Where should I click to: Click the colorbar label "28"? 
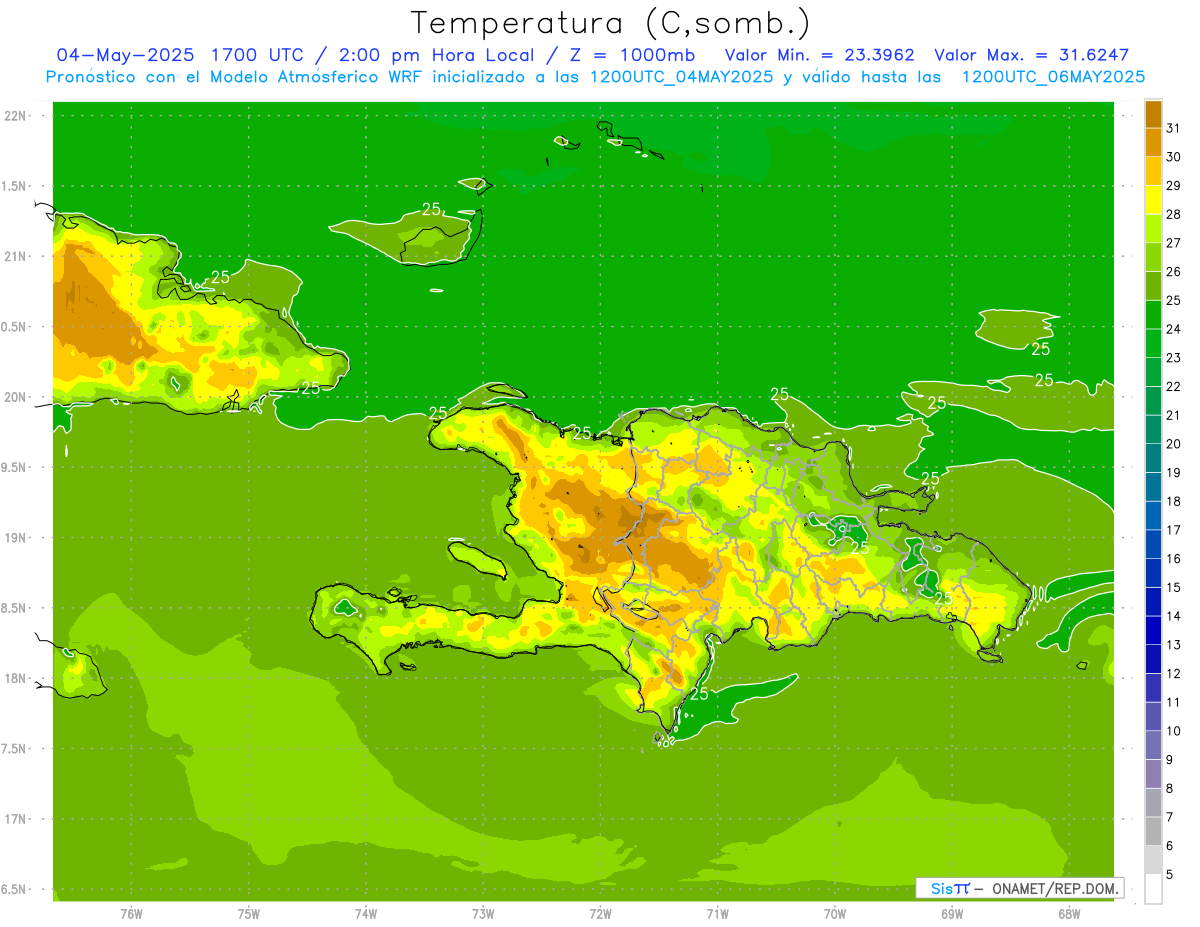tap(1173, 214)
